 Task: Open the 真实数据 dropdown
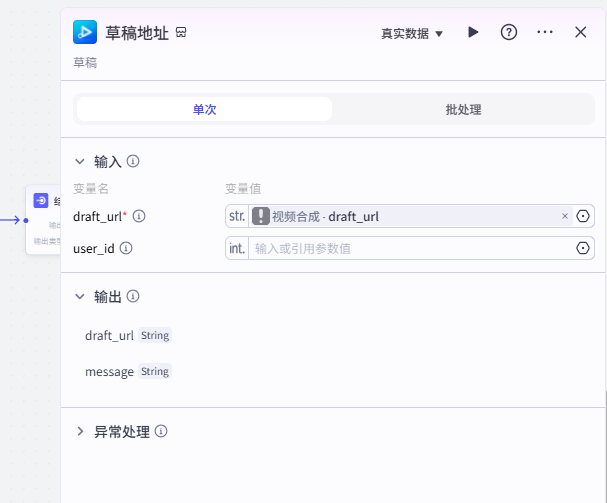coord(412,34)
